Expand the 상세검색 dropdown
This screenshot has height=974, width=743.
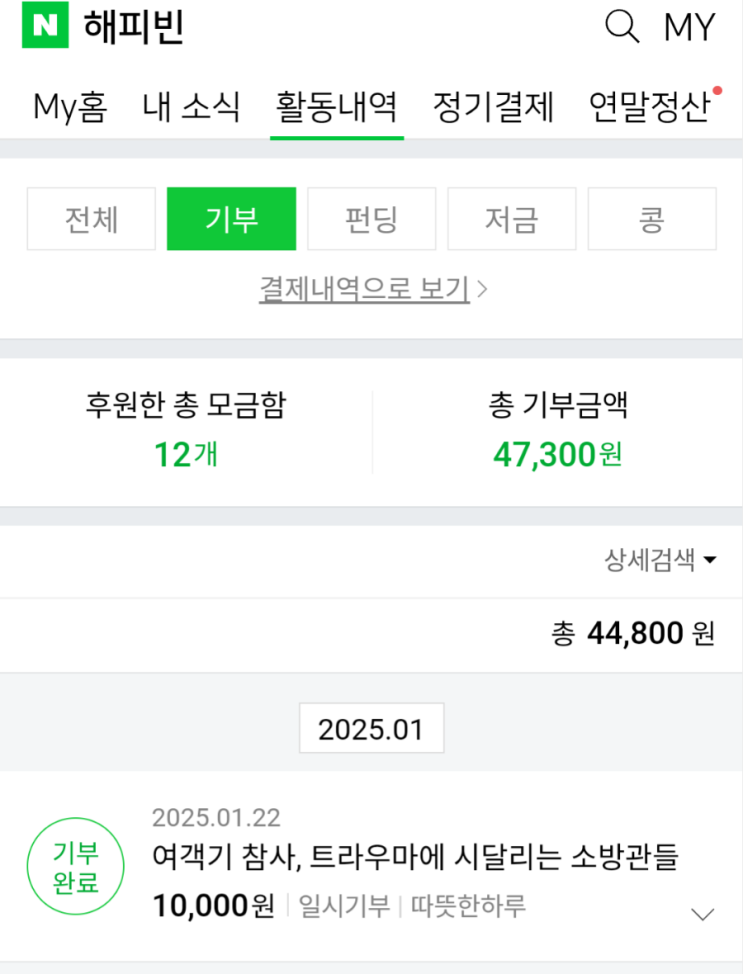(x=660, y=560)
